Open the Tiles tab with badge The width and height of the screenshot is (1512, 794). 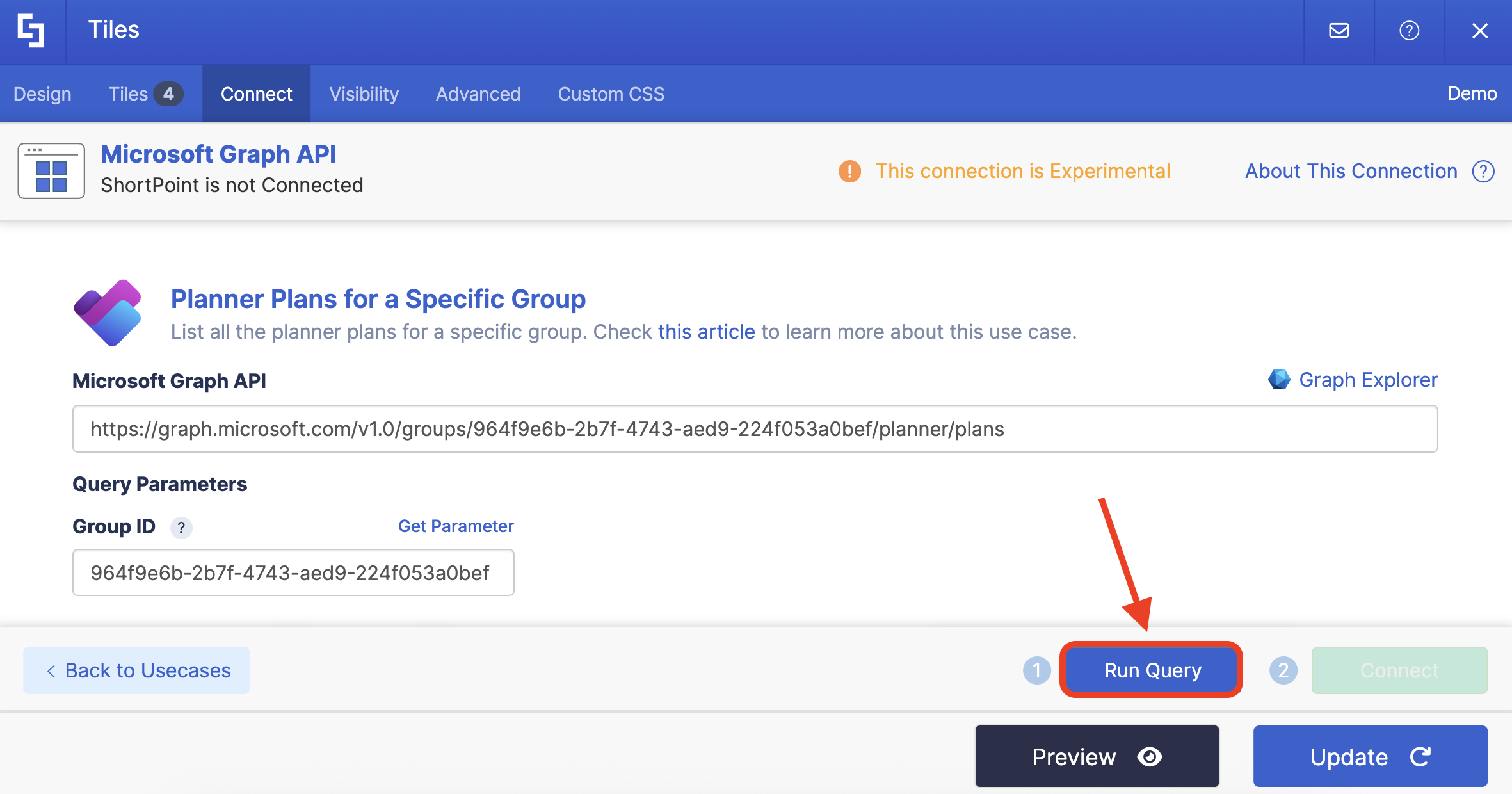point(145,94)
